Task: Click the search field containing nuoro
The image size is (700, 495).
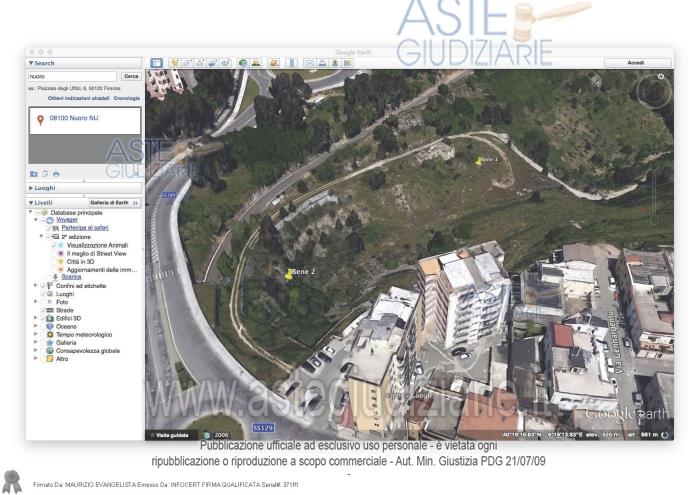Action: tap(72, 76)
